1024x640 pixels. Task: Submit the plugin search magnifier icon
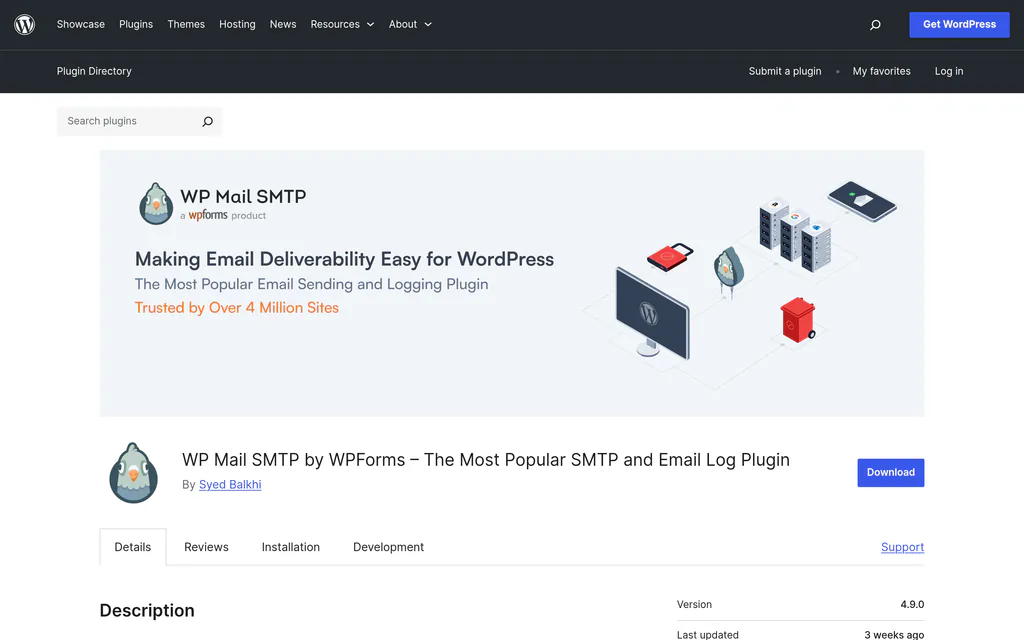click(x=208, y=121)
